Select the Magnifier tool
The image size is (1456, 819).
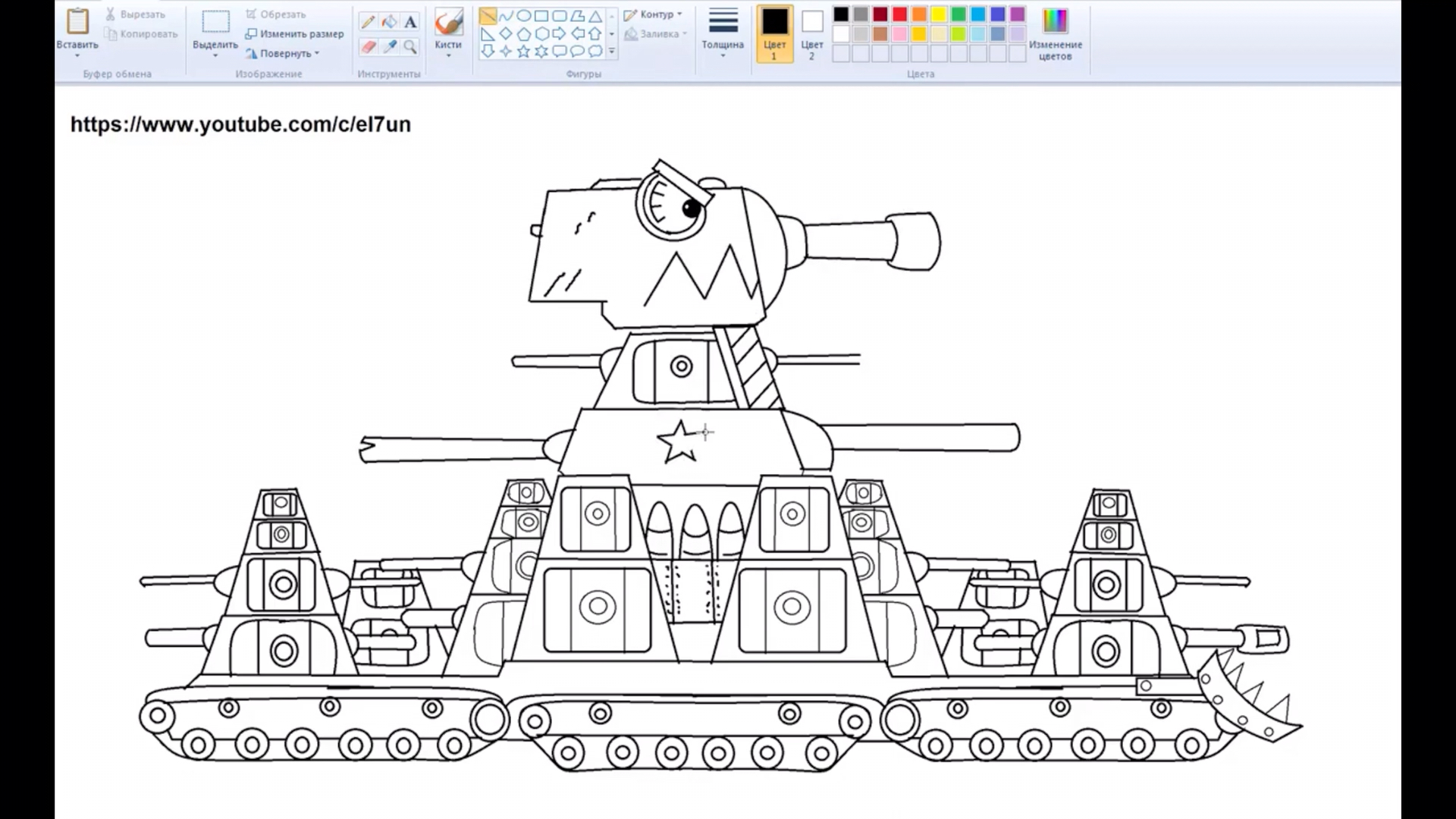click(409, 47)
